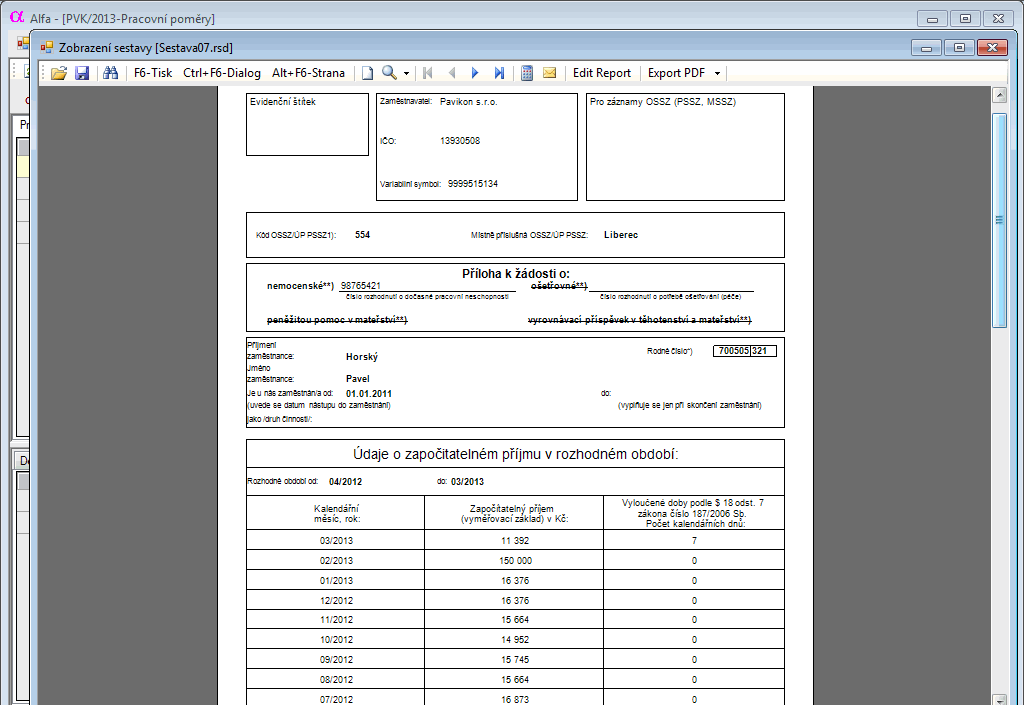Open search with the binoculars icon
1024x705 pixels.
tap(110, 73)
